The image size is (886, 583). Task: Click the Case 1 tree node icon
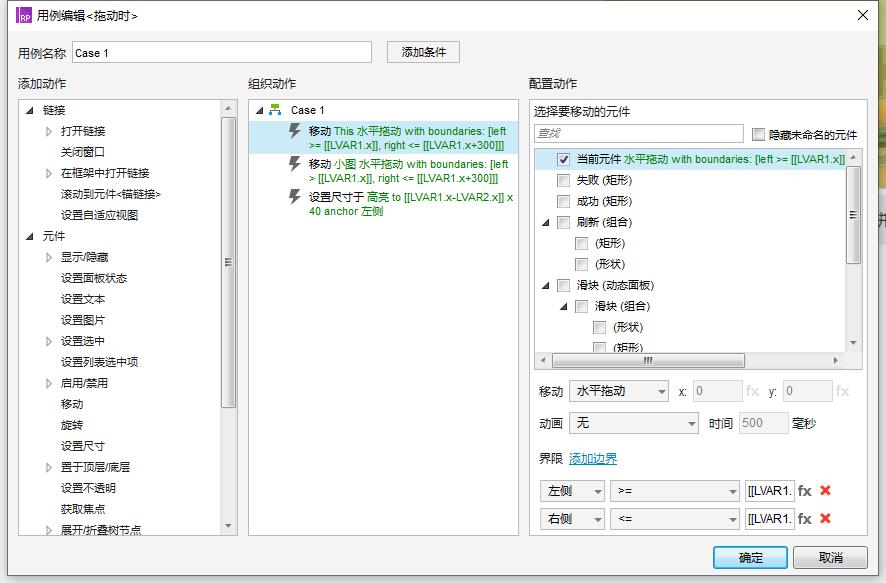[x=275, y=110]
